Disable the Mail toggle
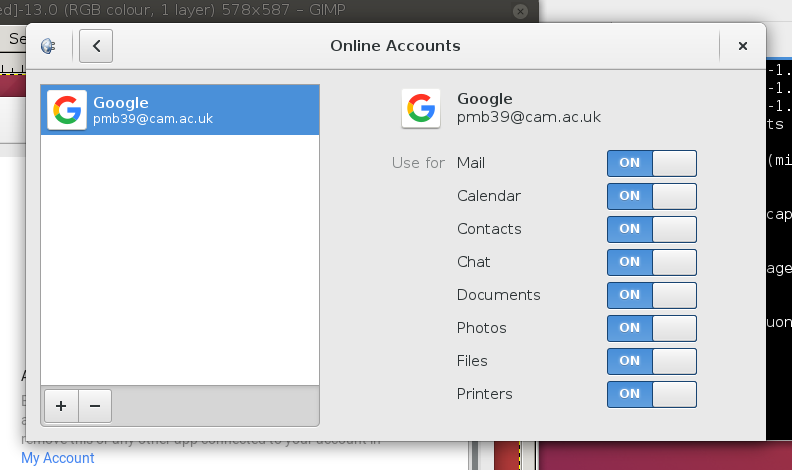 651,163
